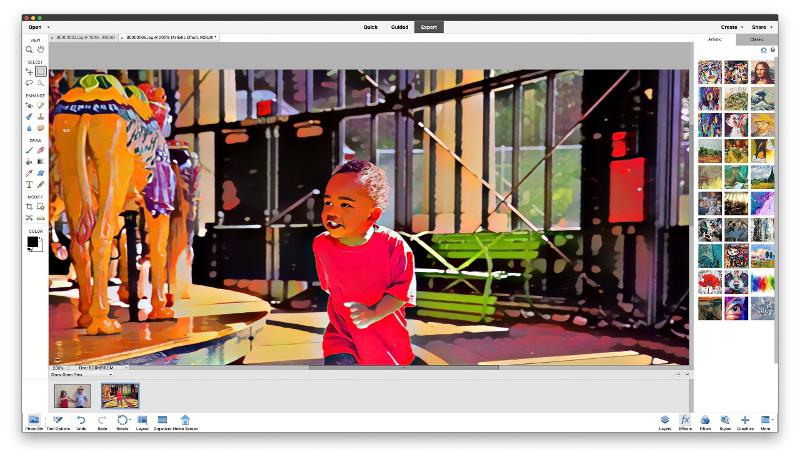The image size is (800, 460).
Task: Toggle the Photo Bin panel
Action: tap(34, 422)
